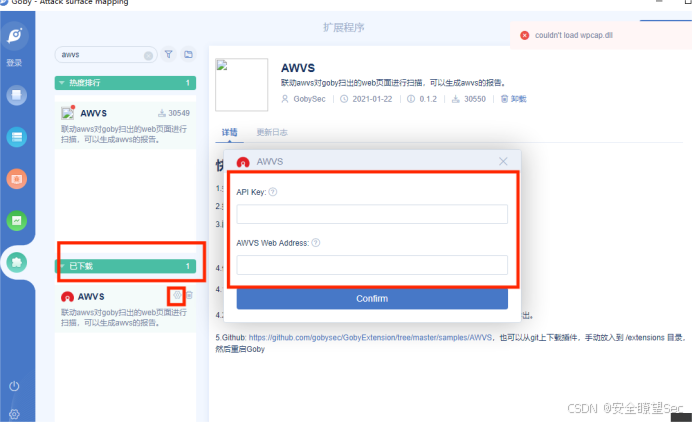Viewport: 692px width, 422px height.
Task: Click the 0.1.2 version text
Action: pyautogui.click(x=428, y=99)
